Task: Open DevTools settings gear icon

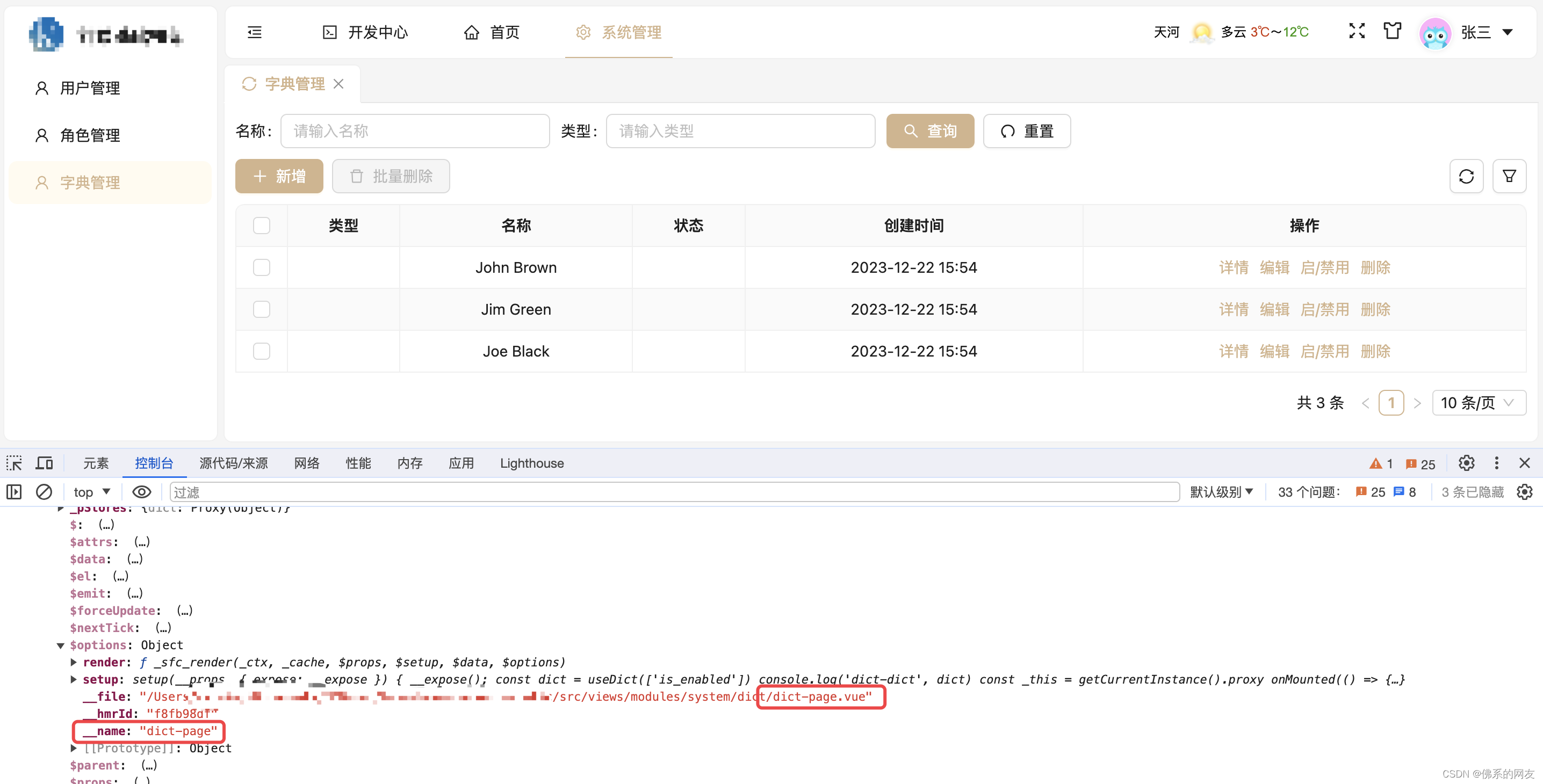Action: [x=1466, y=463]
